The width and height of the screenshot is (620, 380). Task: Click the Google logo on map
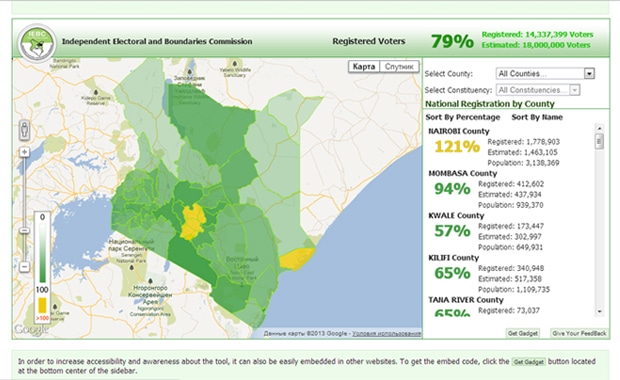click(x=31, y=329)
